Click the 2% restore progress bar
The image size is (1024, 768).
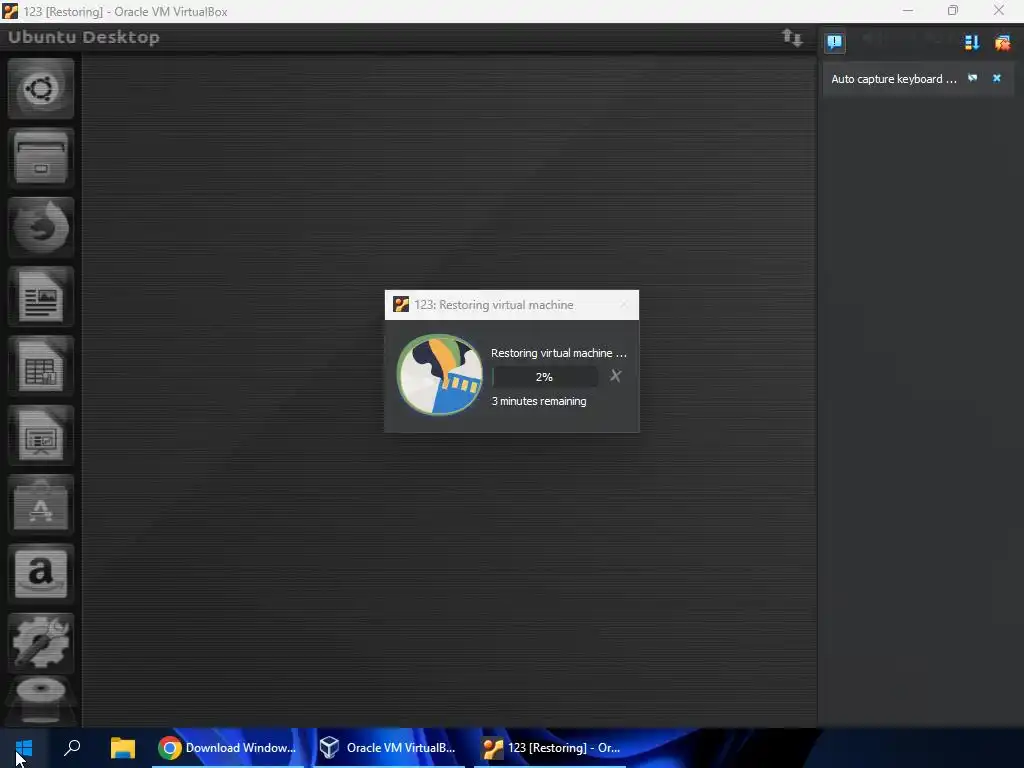545,377
